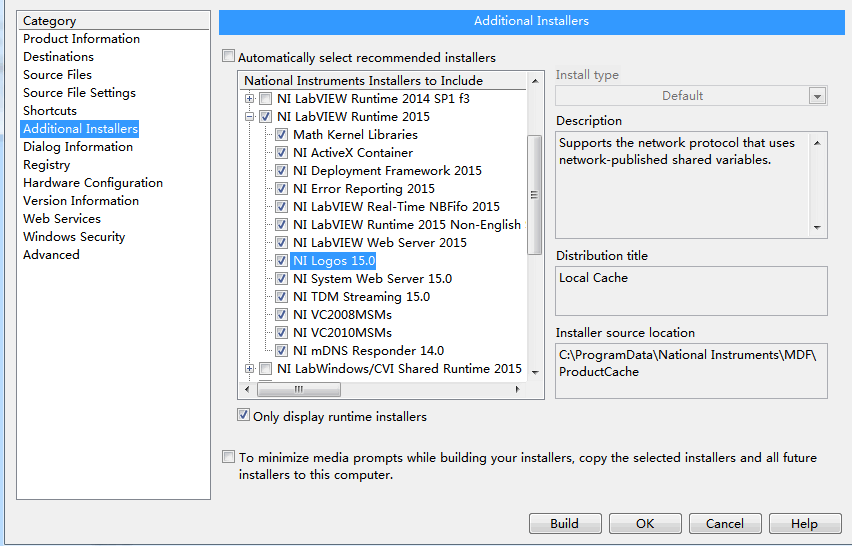The width and height of the screenshot is (852, 546).
Task: Select Shortcuts in the category list
Action: coord(50,110)
